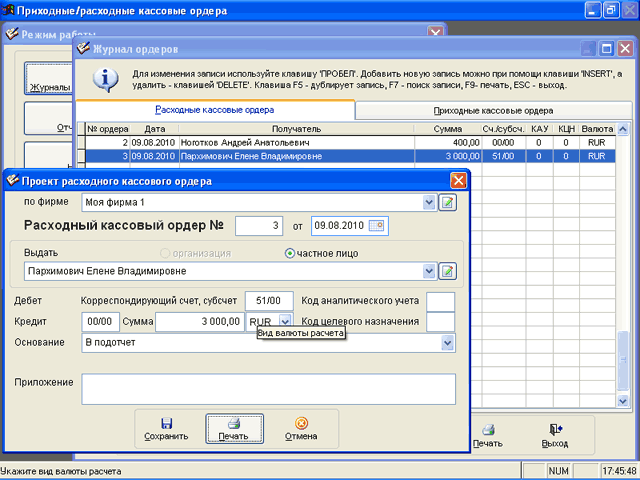Click the Печать printer icon in journal window
The height and width of the screenshot is (480, 640).
tap(488, 430)
